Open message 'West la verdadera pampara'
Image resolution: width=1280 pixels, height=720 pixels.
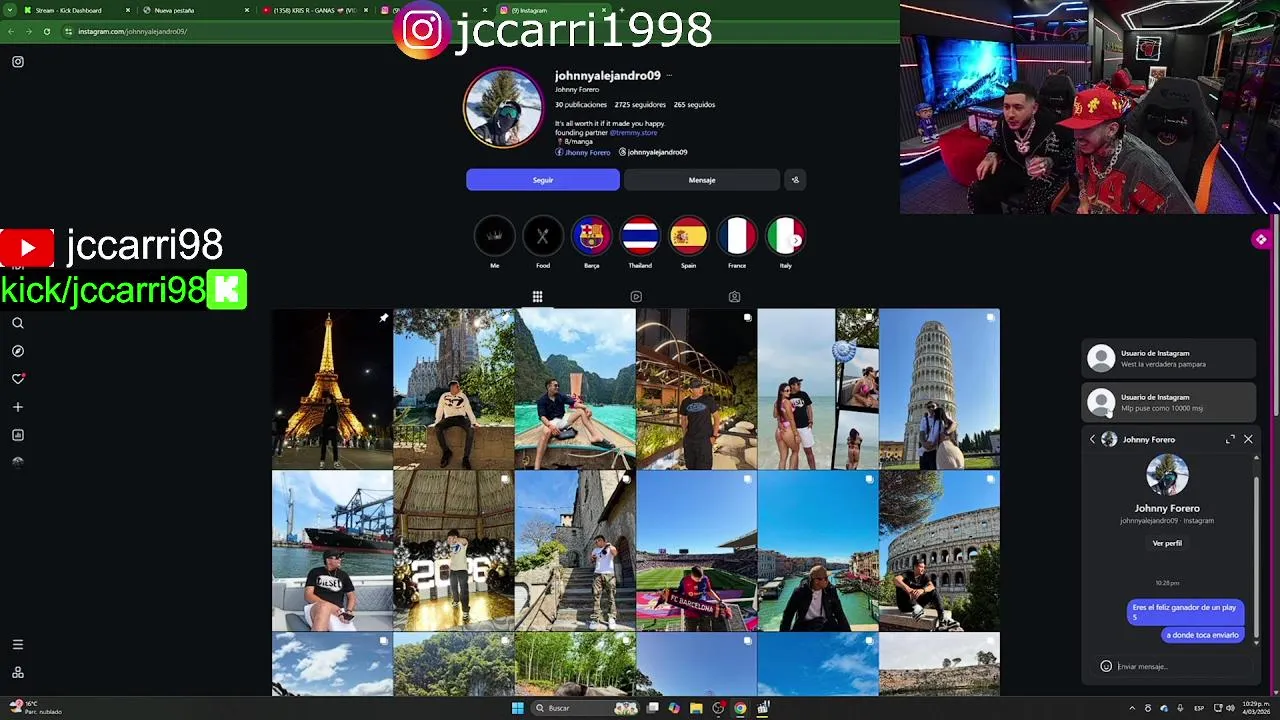pyautogui.click(x=1168, y=358)
